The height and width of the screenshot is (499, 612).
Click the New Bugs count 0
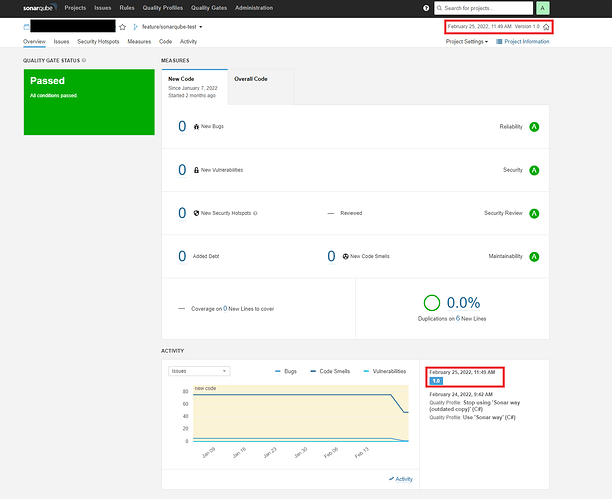pyautogui.click(x=182, y=127)
